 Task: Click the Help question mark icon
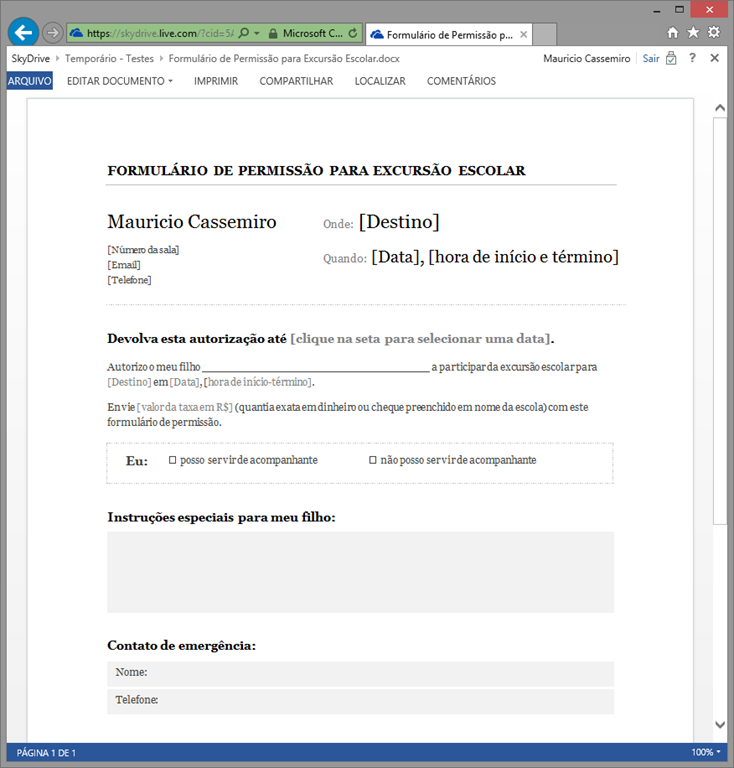[x=692, y=58]
